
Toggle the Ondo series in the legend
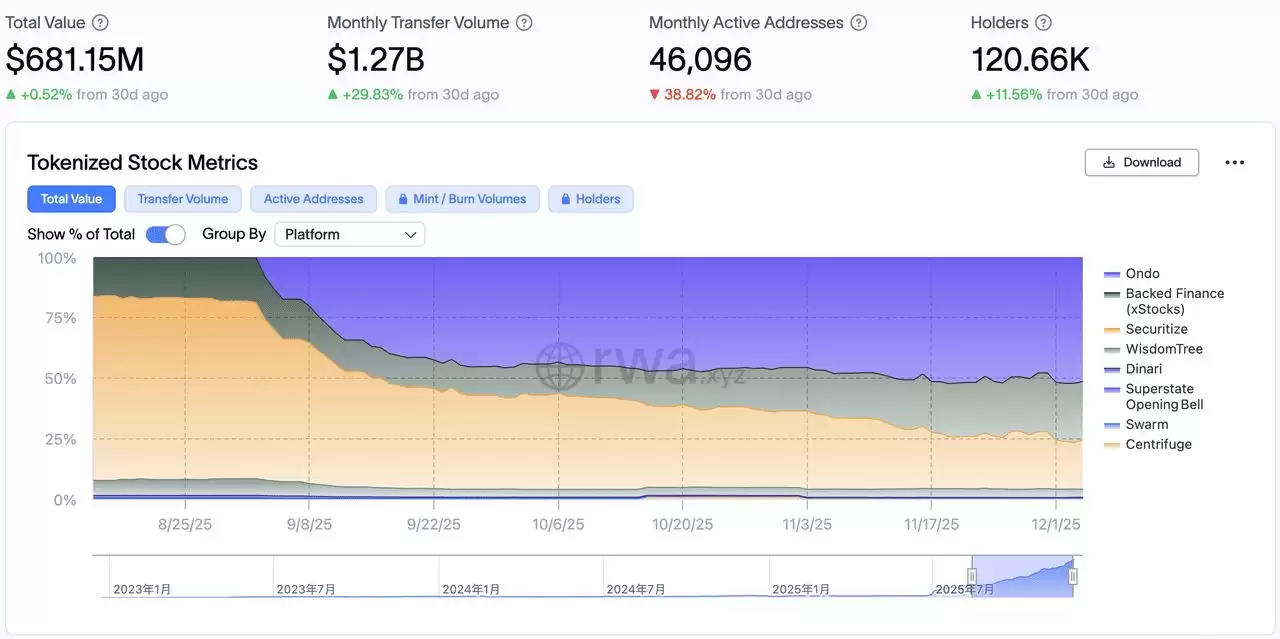pos(1140,273)
